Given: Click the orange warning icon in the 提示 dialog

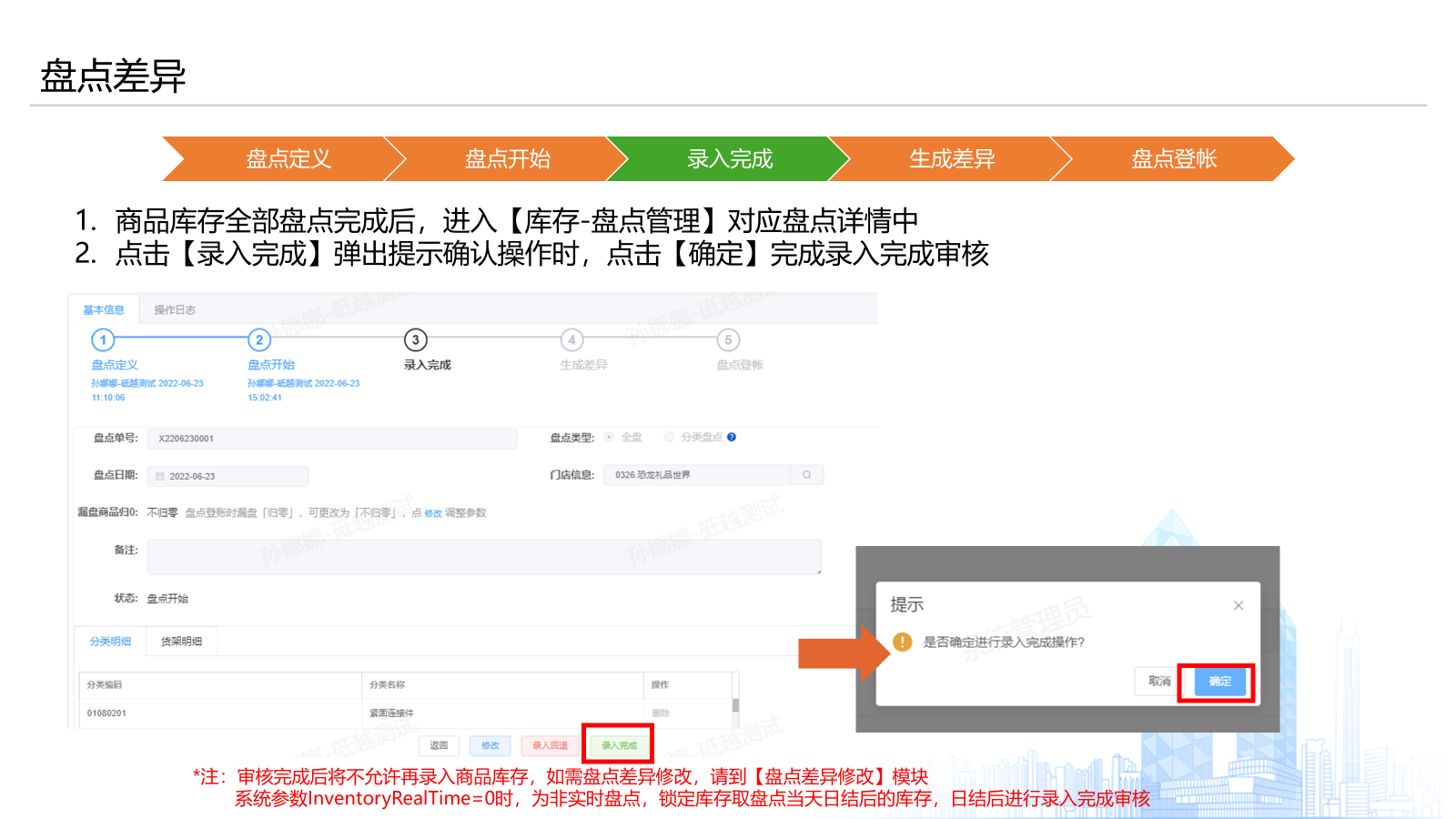Looking at the screenshot, I should [x=903, y=642].
